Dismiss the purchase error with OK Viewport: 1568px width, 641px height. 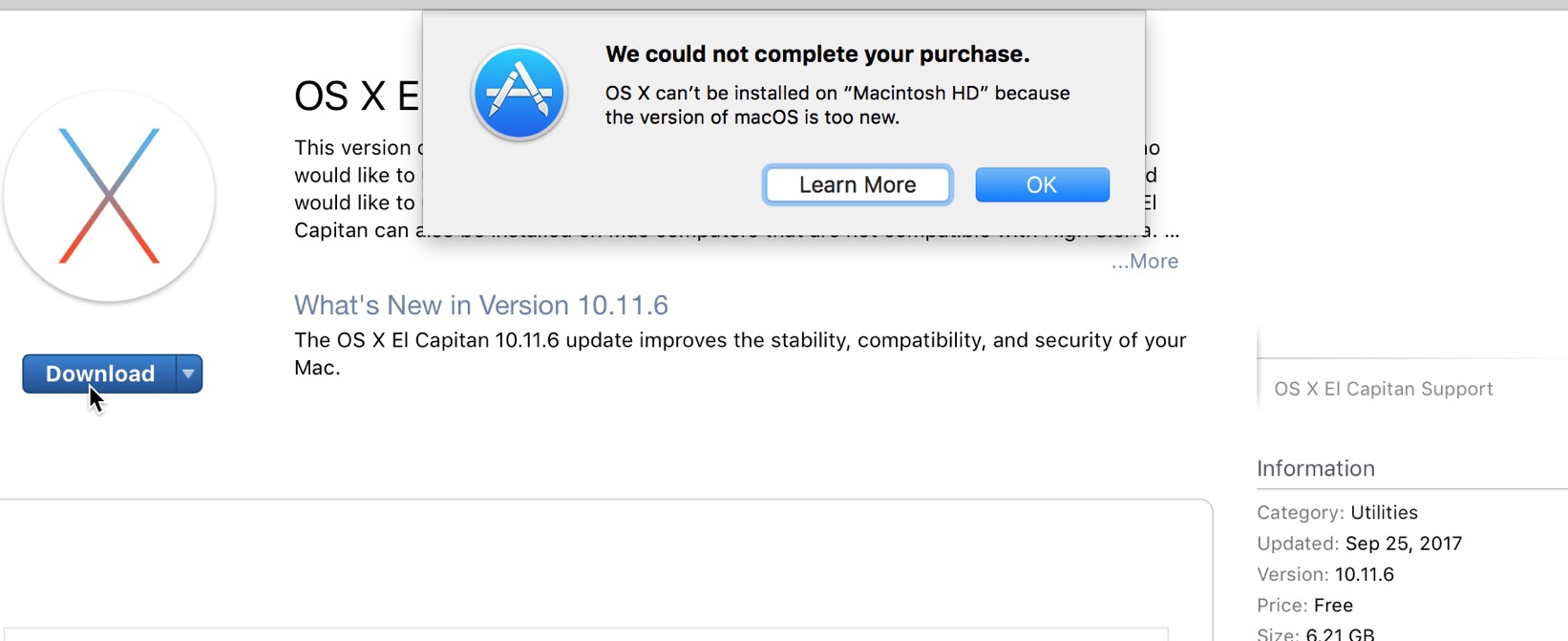1041,184
